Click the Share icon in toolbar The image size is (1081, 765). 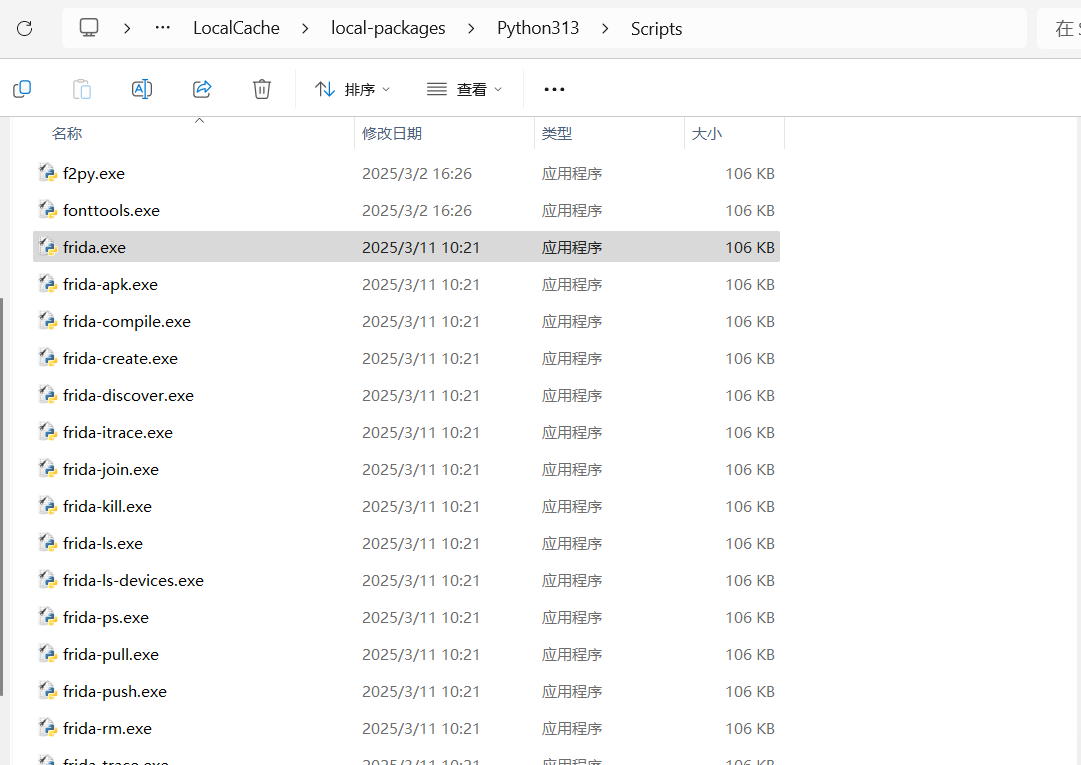click(201, 89)
